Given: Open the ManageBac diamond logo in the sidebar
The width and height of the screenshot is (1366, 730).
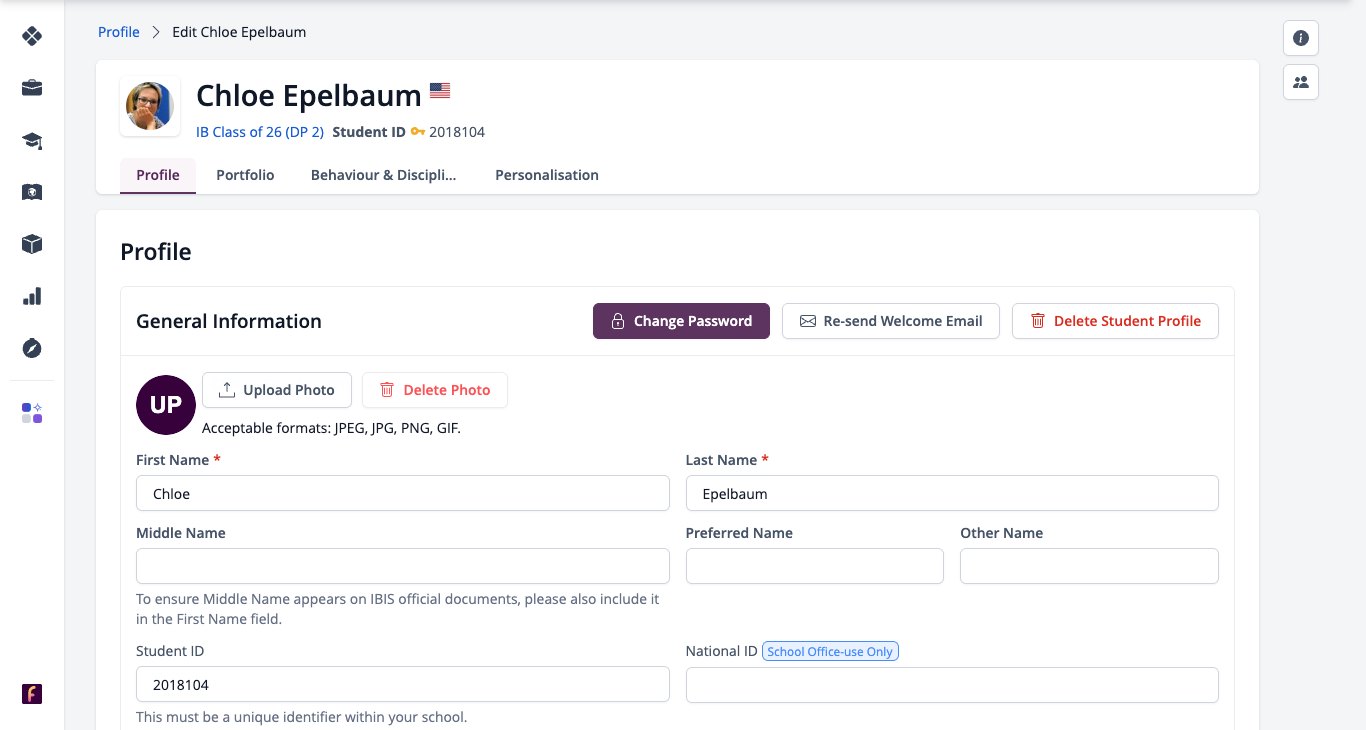Looking at the screenshot, I should click(32, 36).
